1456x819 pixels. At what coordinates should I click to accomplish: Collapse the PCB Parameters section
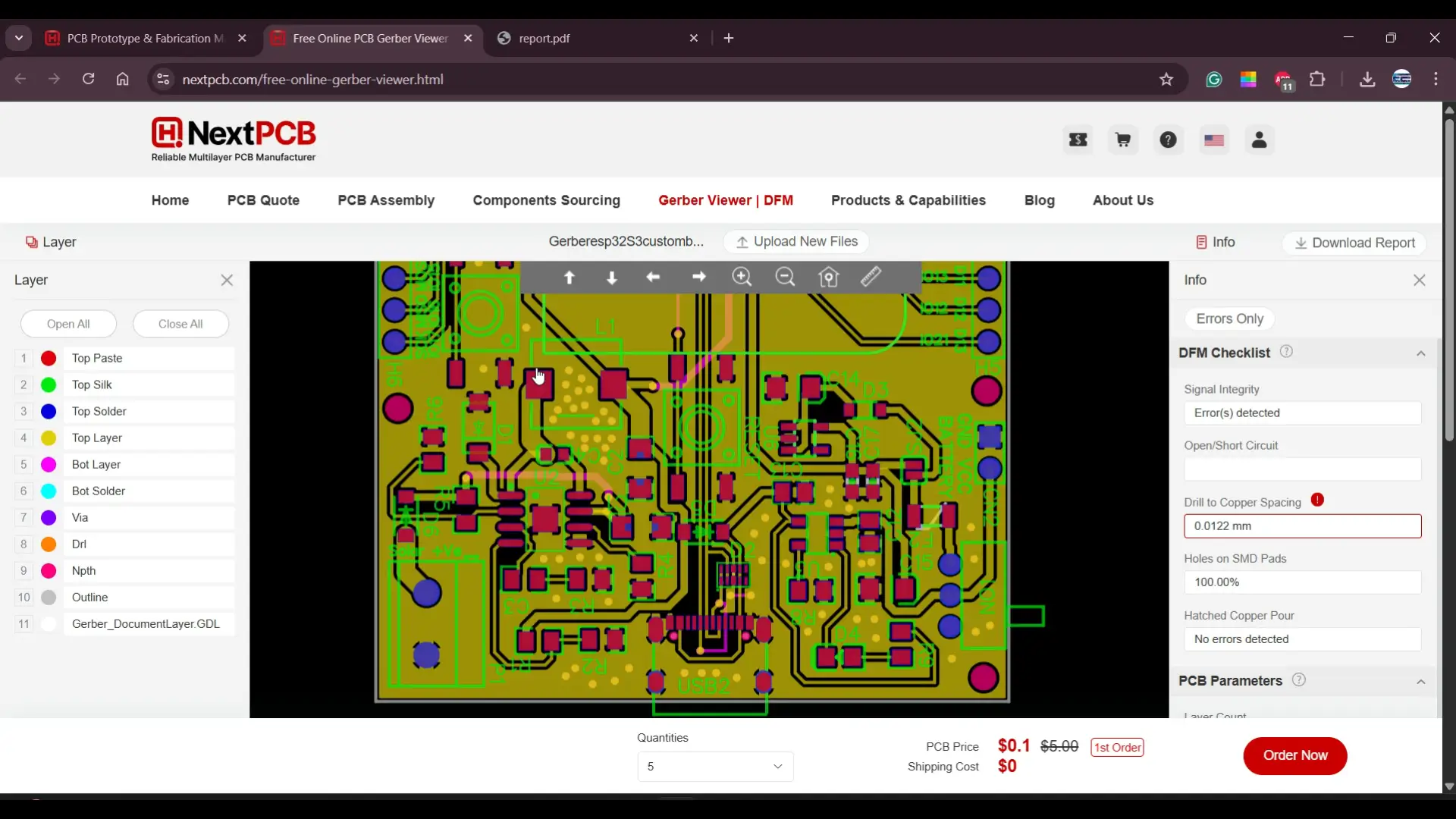1422,682
